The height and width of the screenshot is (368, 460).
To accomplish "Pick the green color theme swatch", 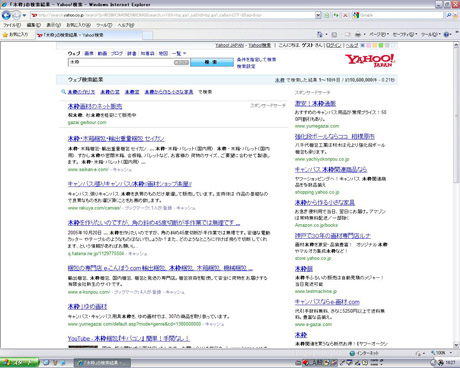I will [x=381, y=45].
